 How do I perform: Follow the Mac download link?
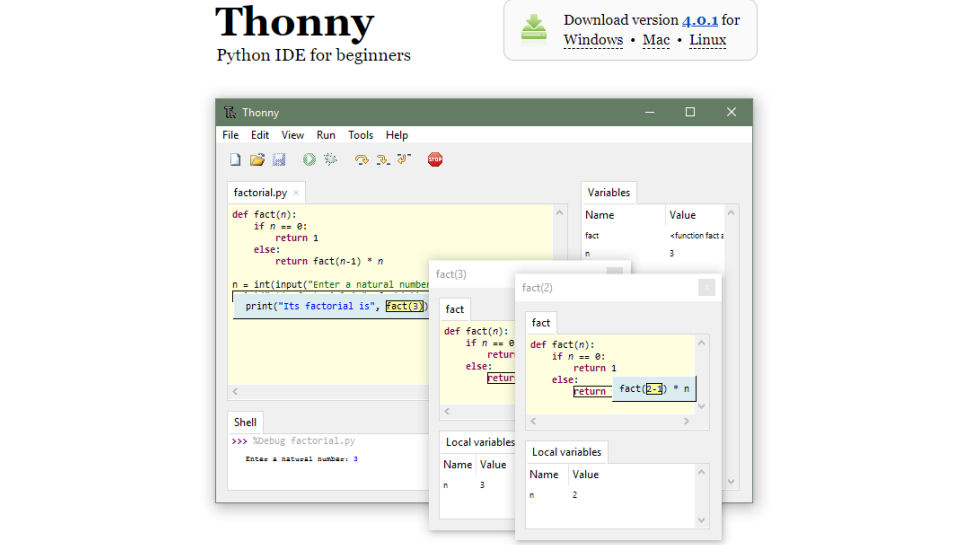coord(656,40)
